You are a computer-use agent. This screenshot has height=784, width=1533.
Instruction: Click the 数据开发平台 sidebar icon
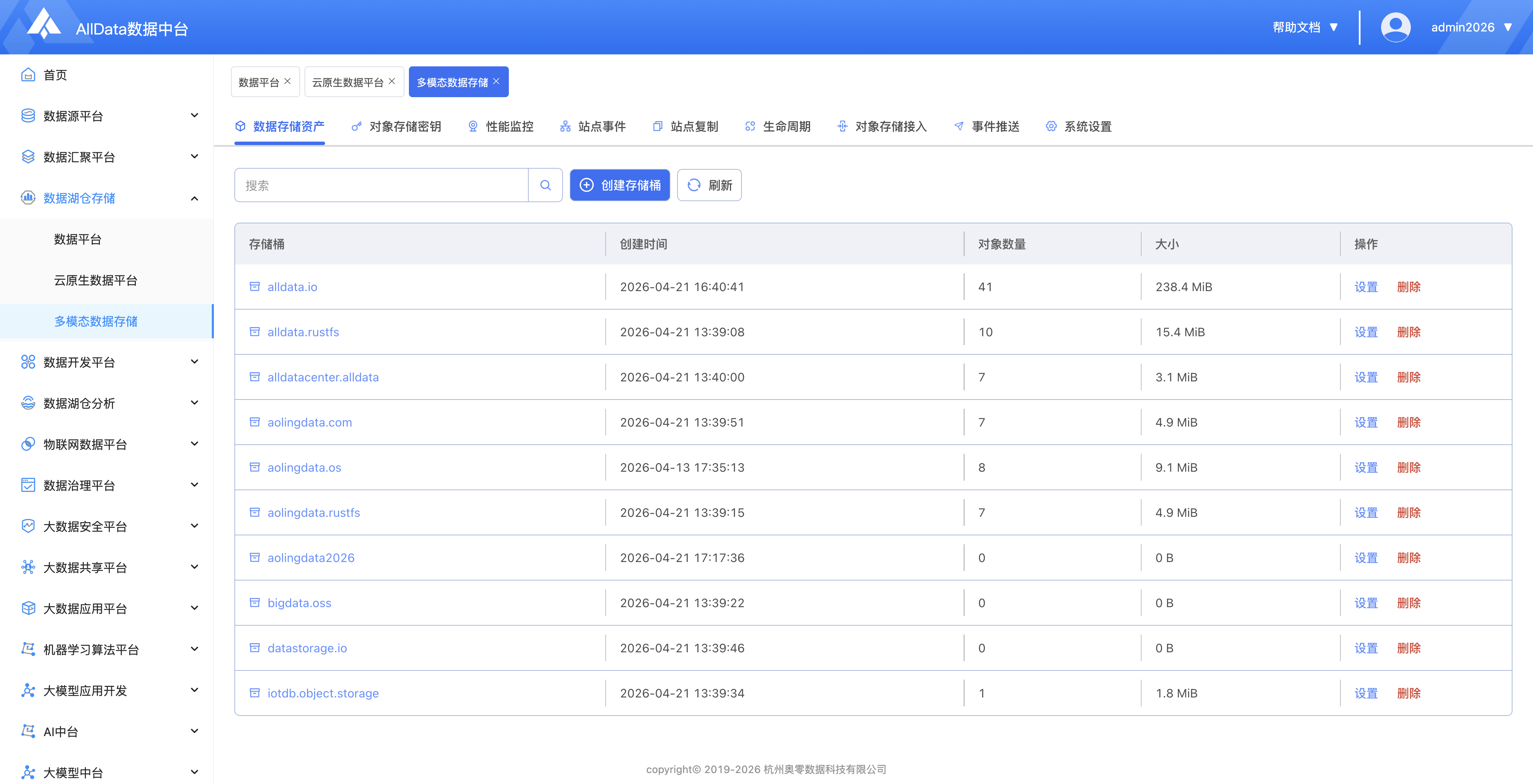coord(28,362)
